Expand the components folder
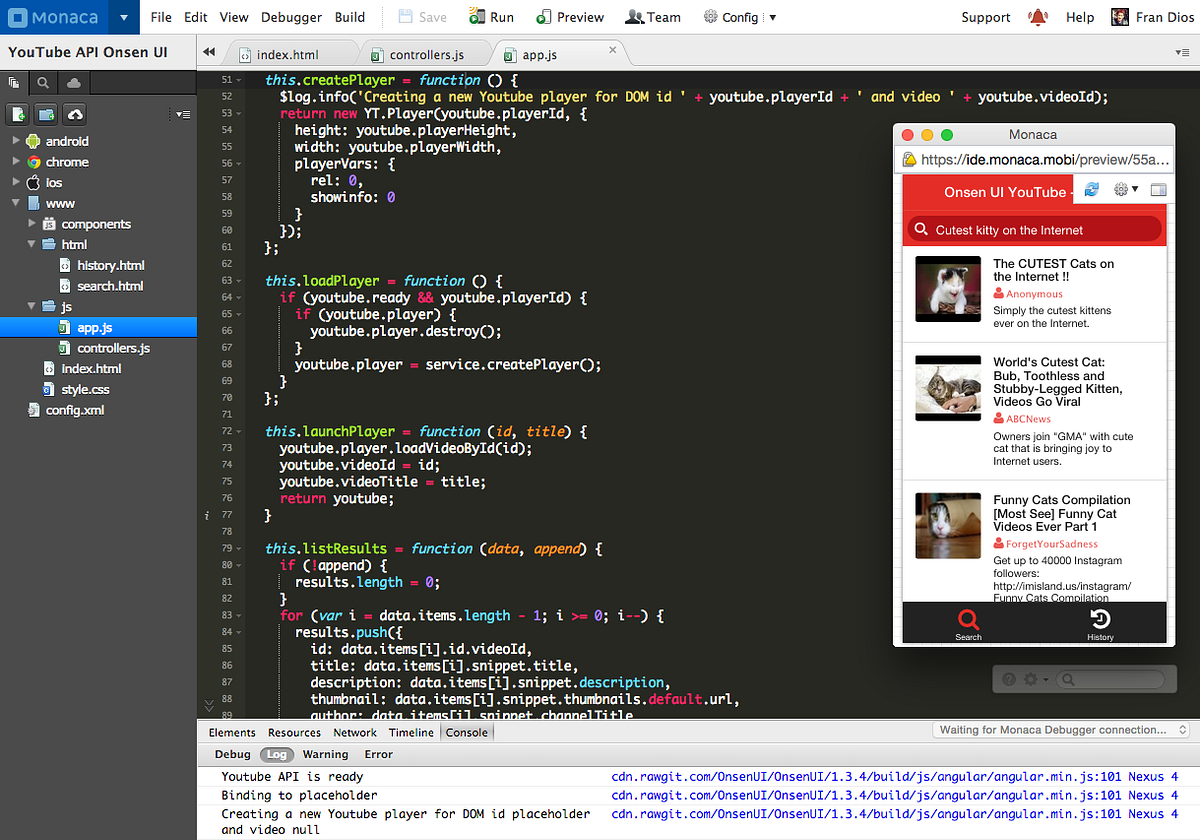 32,224
